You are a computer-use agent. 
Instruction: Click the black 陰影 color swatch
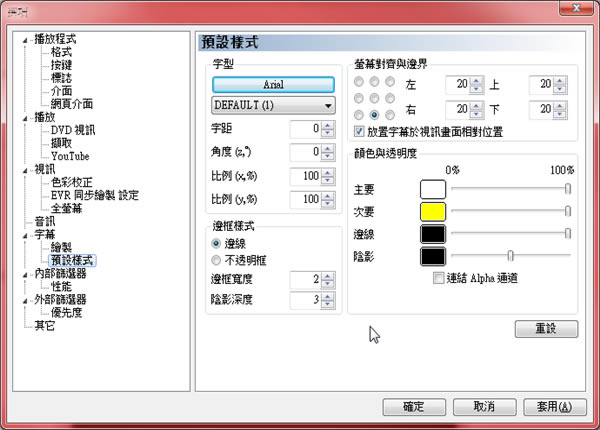(433, 255)
